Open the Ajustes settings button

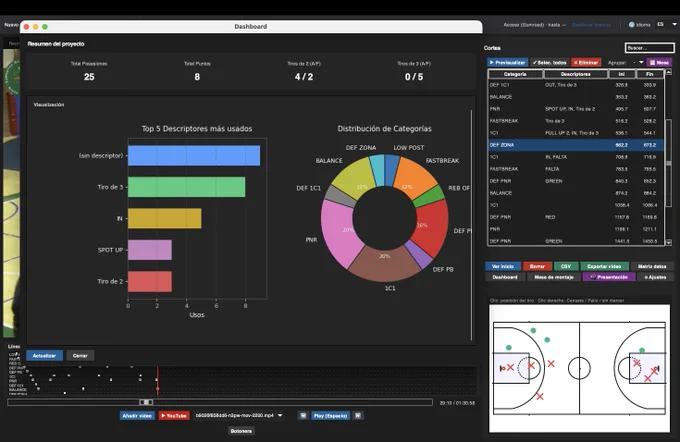pyautogui.click(x=655, y=277)
